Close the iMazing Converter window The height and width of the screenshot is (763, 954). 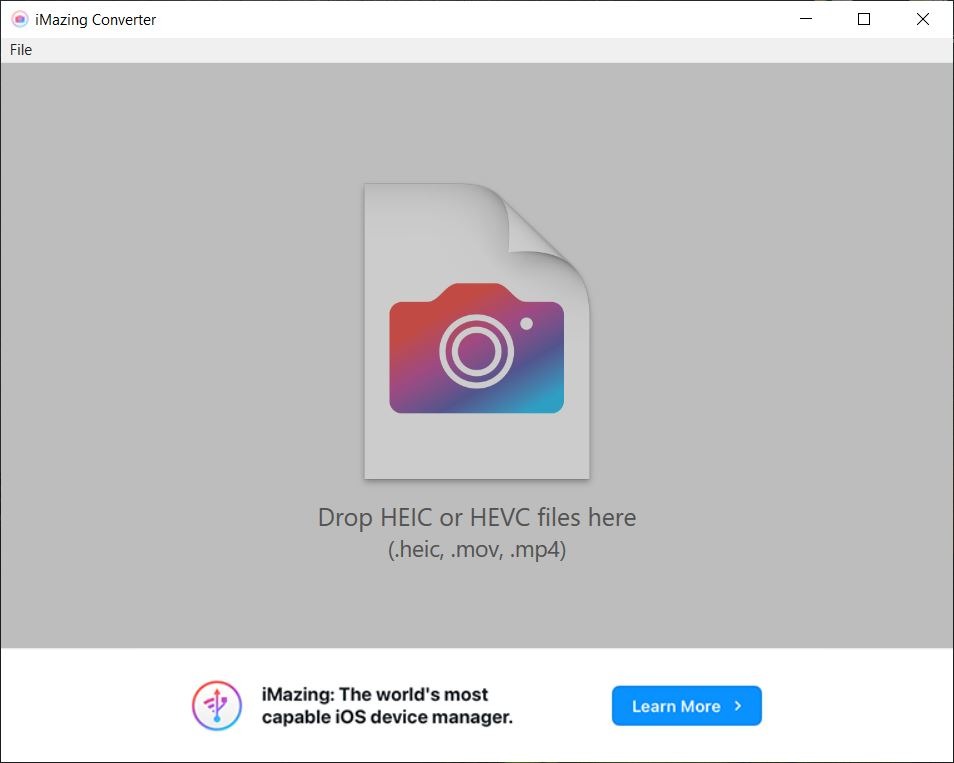tap(923, 19)
